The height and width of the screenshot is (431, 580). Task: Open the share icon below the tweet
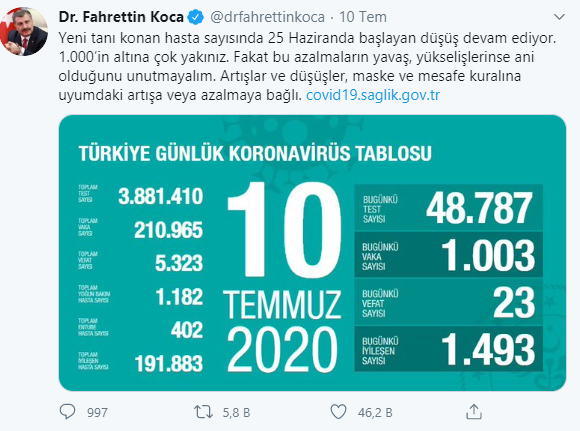tap(474, 411)
